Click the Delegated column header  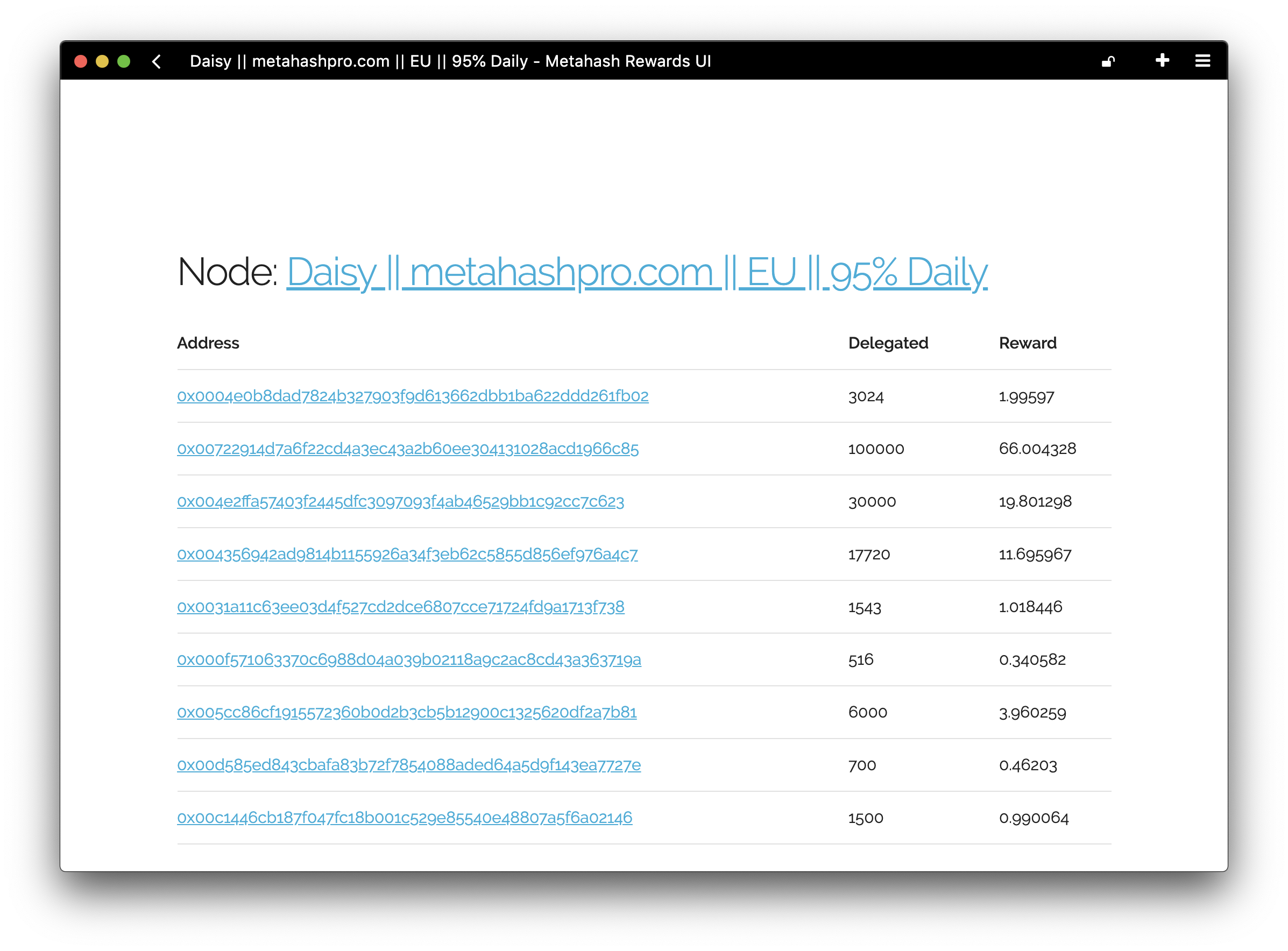[888, 343]
